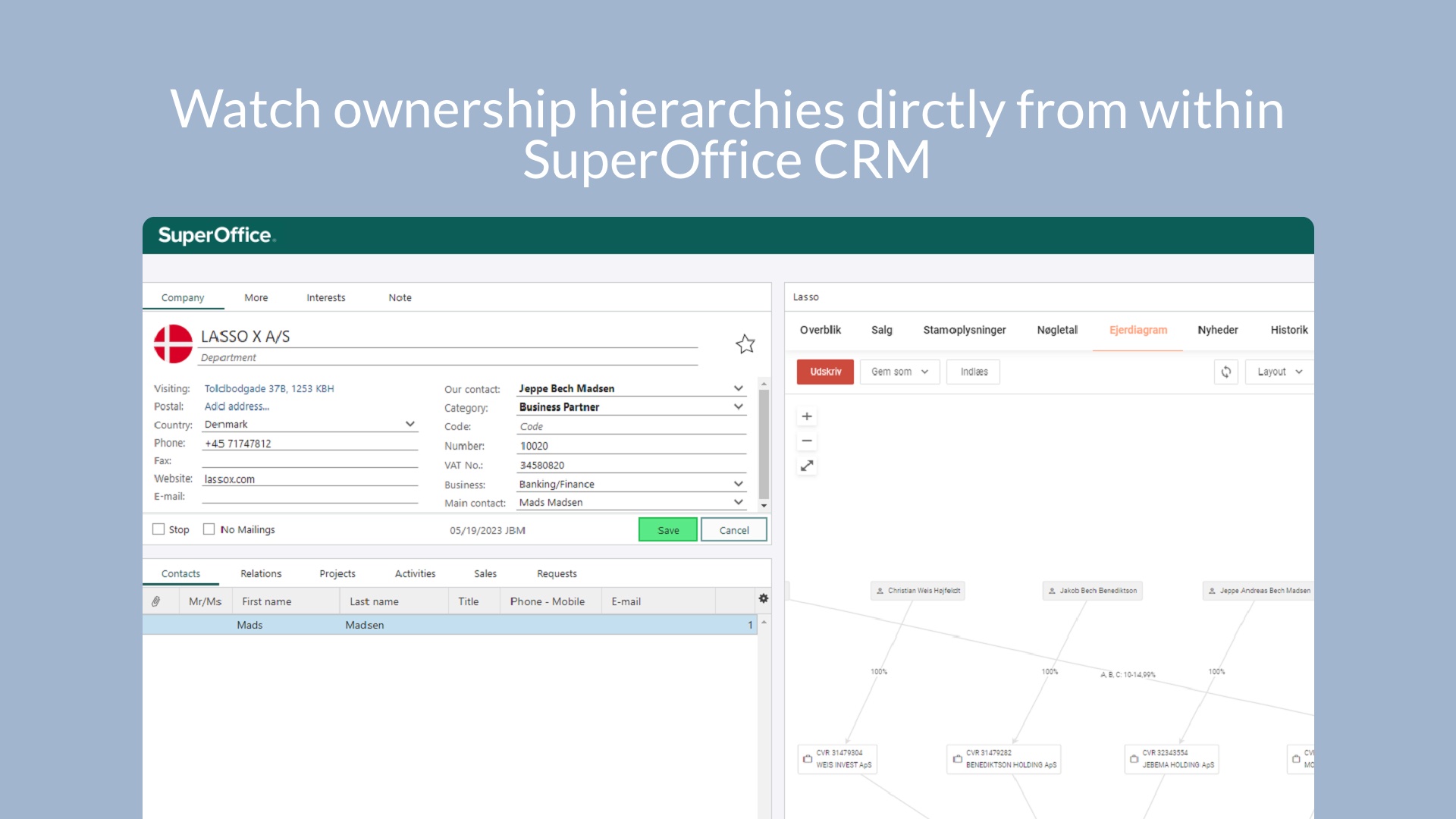1456x819 pixels.
Task: Expand Our contact dropdown
Action: (x=739, y=388)
